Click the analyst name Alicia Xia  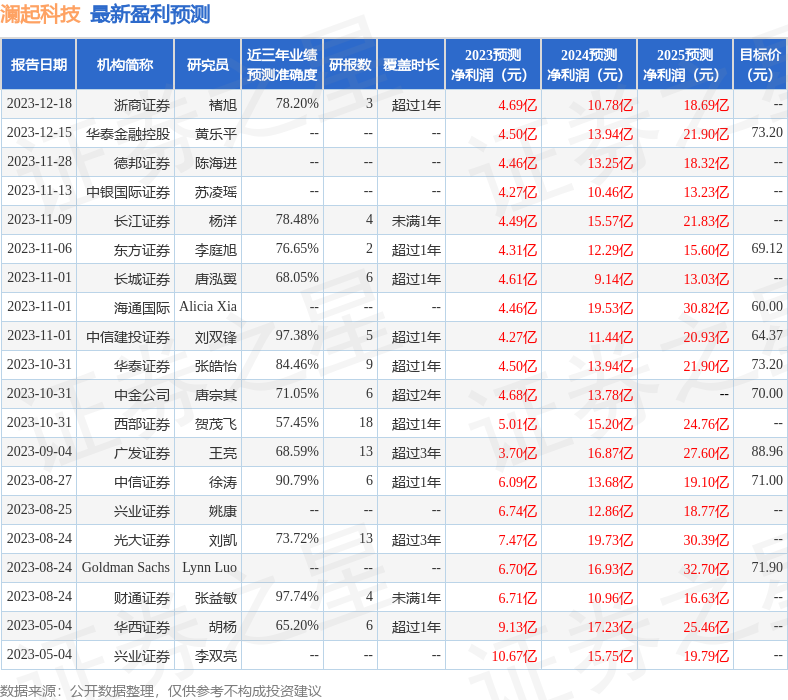coord(208,307)
